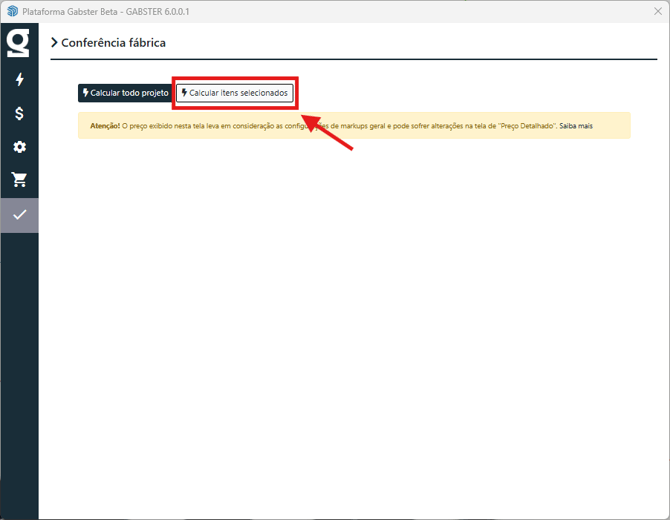Follow the Saiba mais link
Viewport: 670px width, 520px height.
pyautogui.click(x=576, y=126)
